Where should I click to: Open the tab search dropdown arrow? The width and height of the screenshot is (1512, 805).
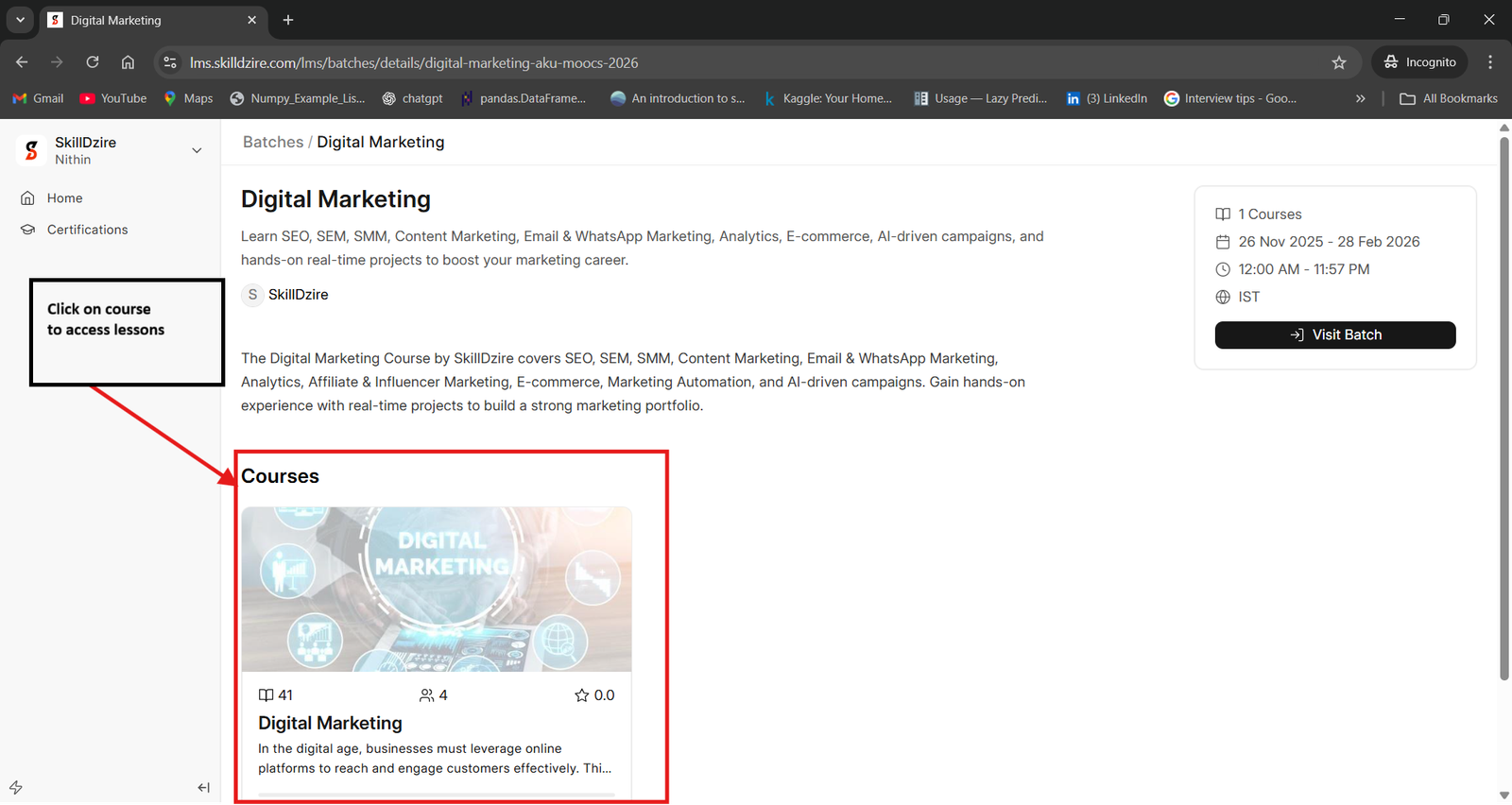[20, 20]
